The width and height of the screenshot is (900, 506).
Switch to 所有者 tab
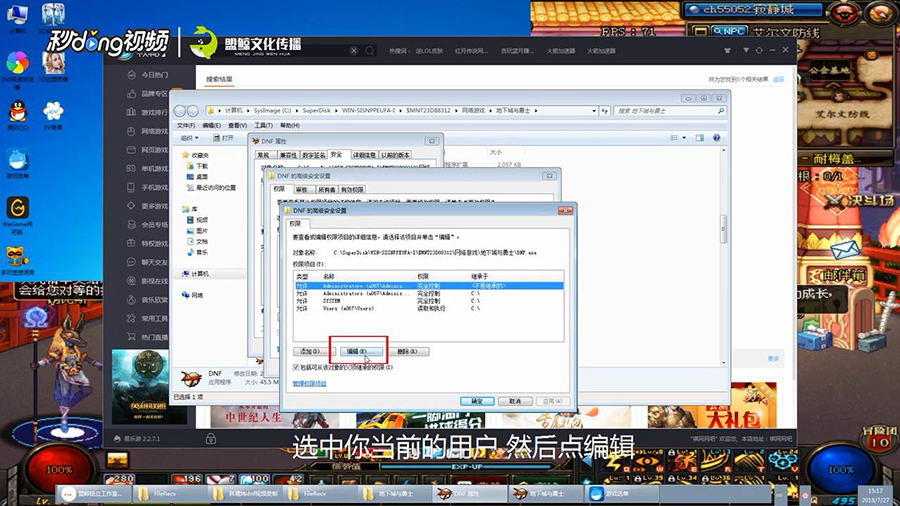point(327,189)
